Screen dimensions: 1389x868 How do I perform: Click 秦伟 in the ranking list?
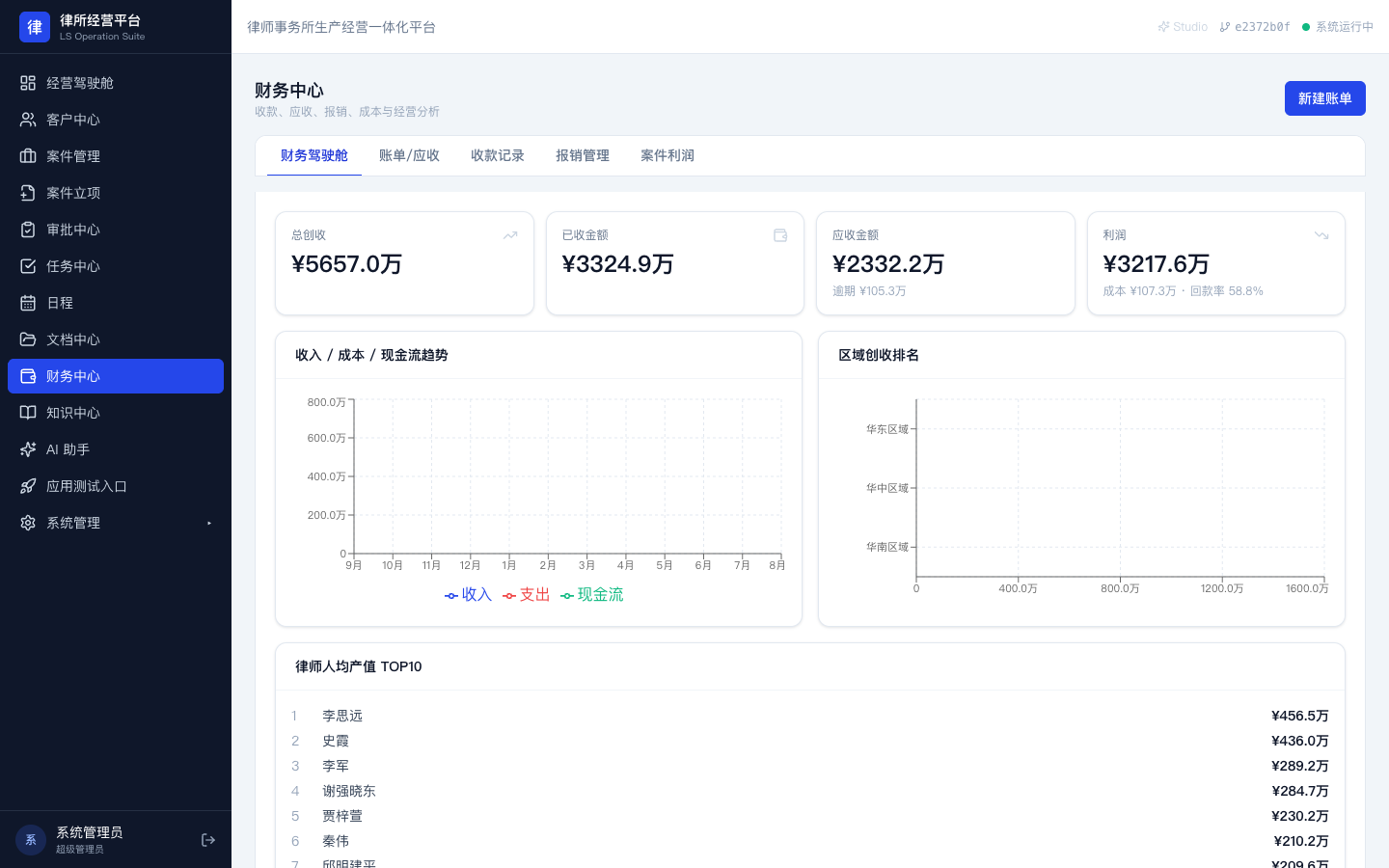click(x=336, y=841)
